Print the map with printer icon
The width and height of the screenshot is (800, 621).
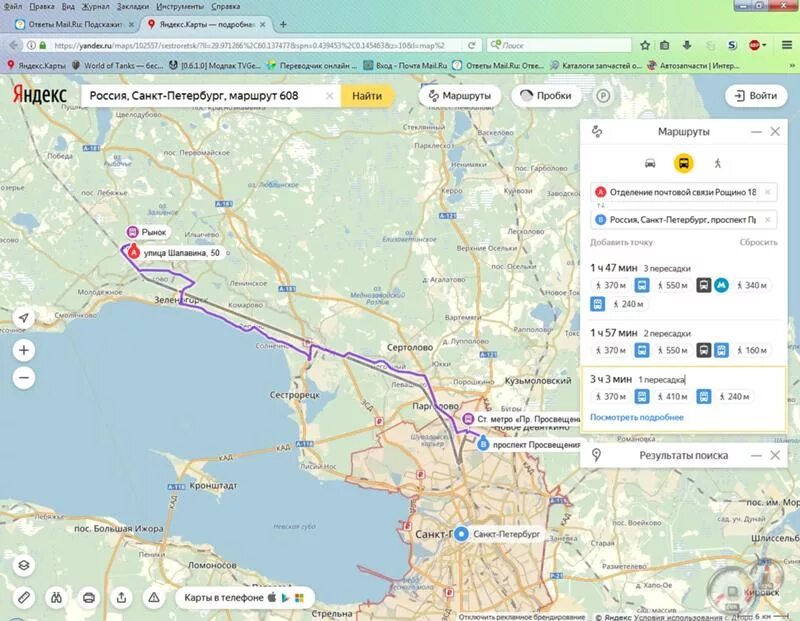click(89, 597)
